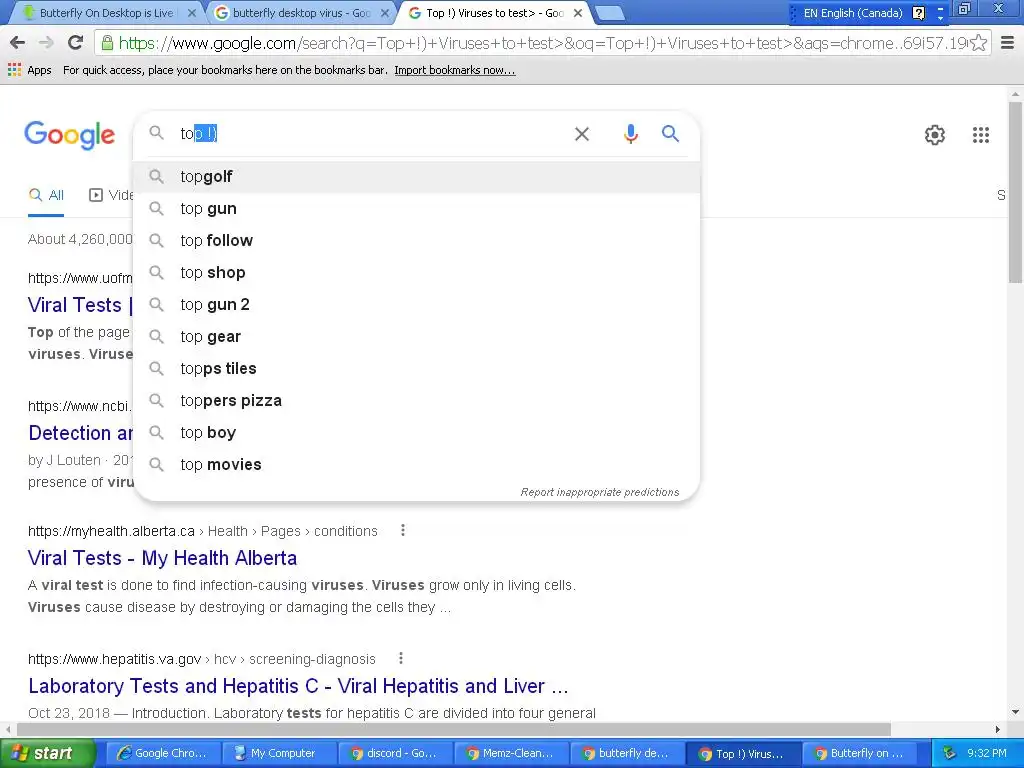Open the Windows Start button
1024x768 pixels.
46,754
